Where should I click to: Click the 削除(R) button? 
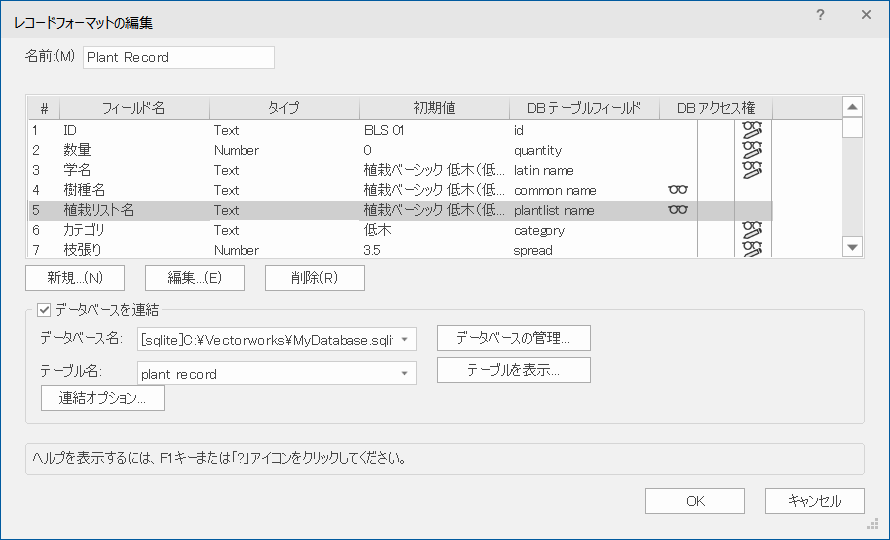click(x=314, y=278)
